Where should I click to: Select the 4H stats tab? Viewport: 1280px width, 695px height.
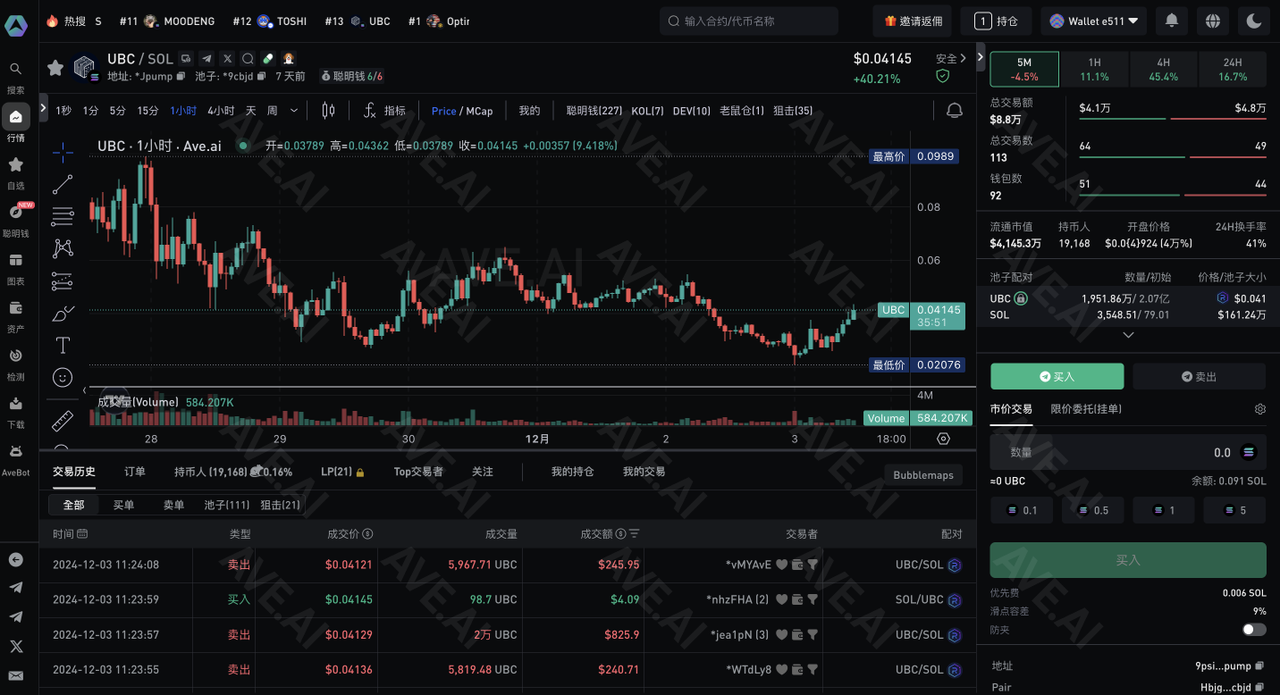tap(1163, 69)
